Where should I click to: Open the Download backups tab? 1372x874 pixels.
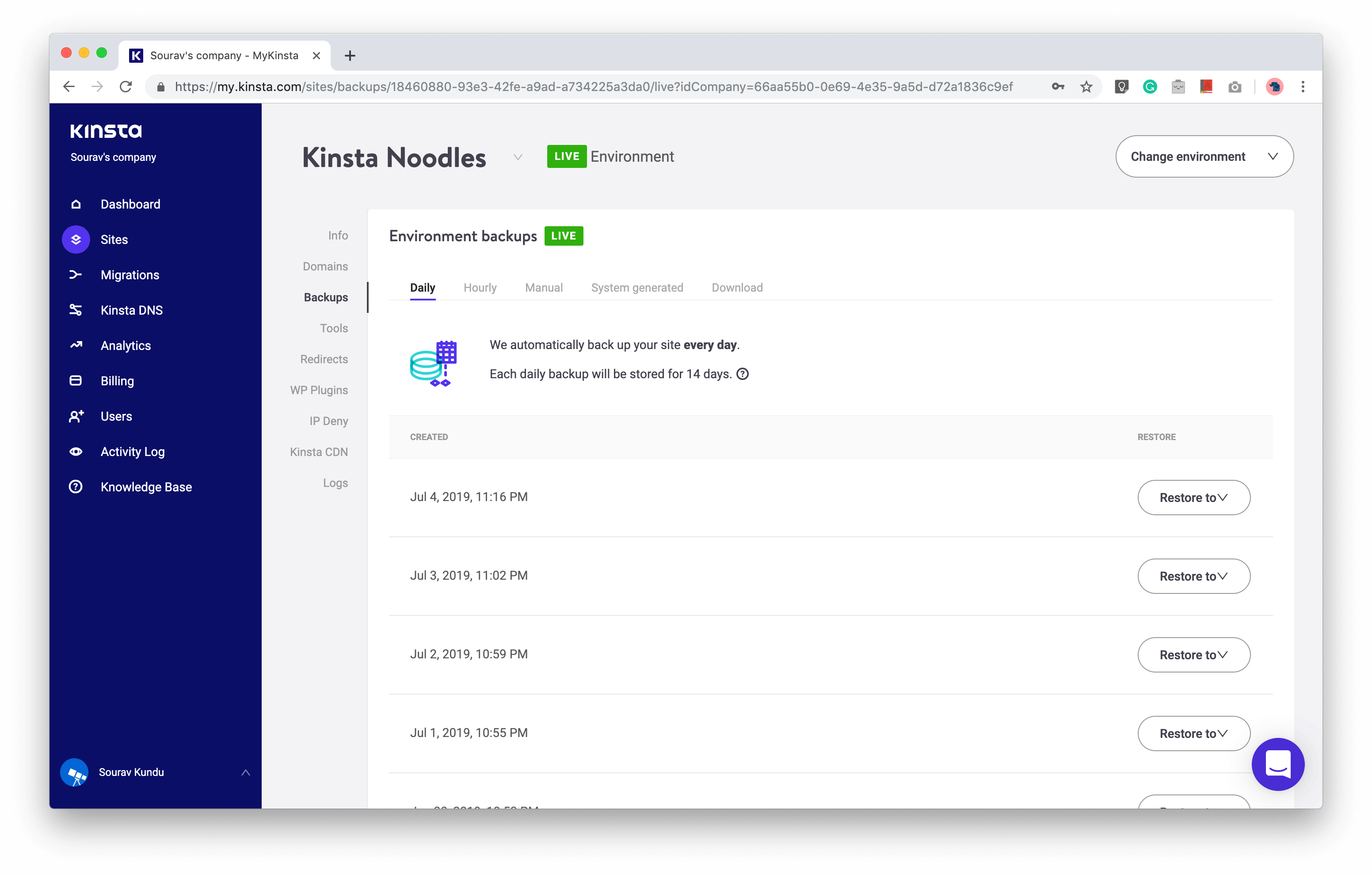pos(737,287)
